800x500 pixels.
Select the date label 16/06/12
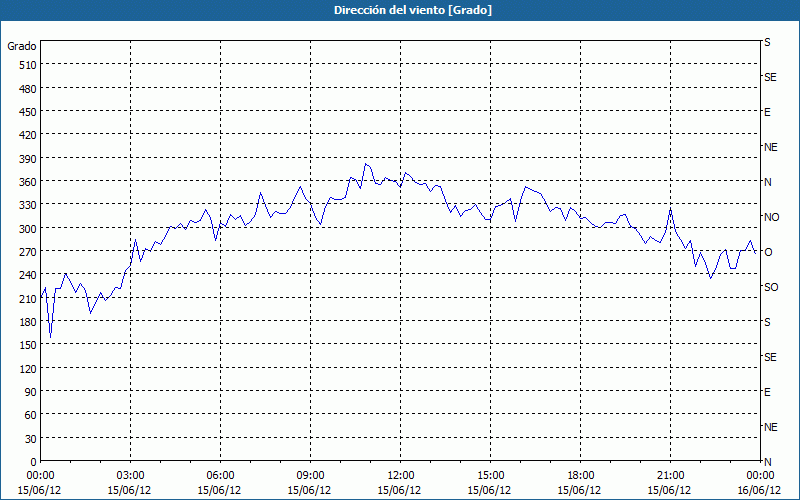click(x=760, y=490)
